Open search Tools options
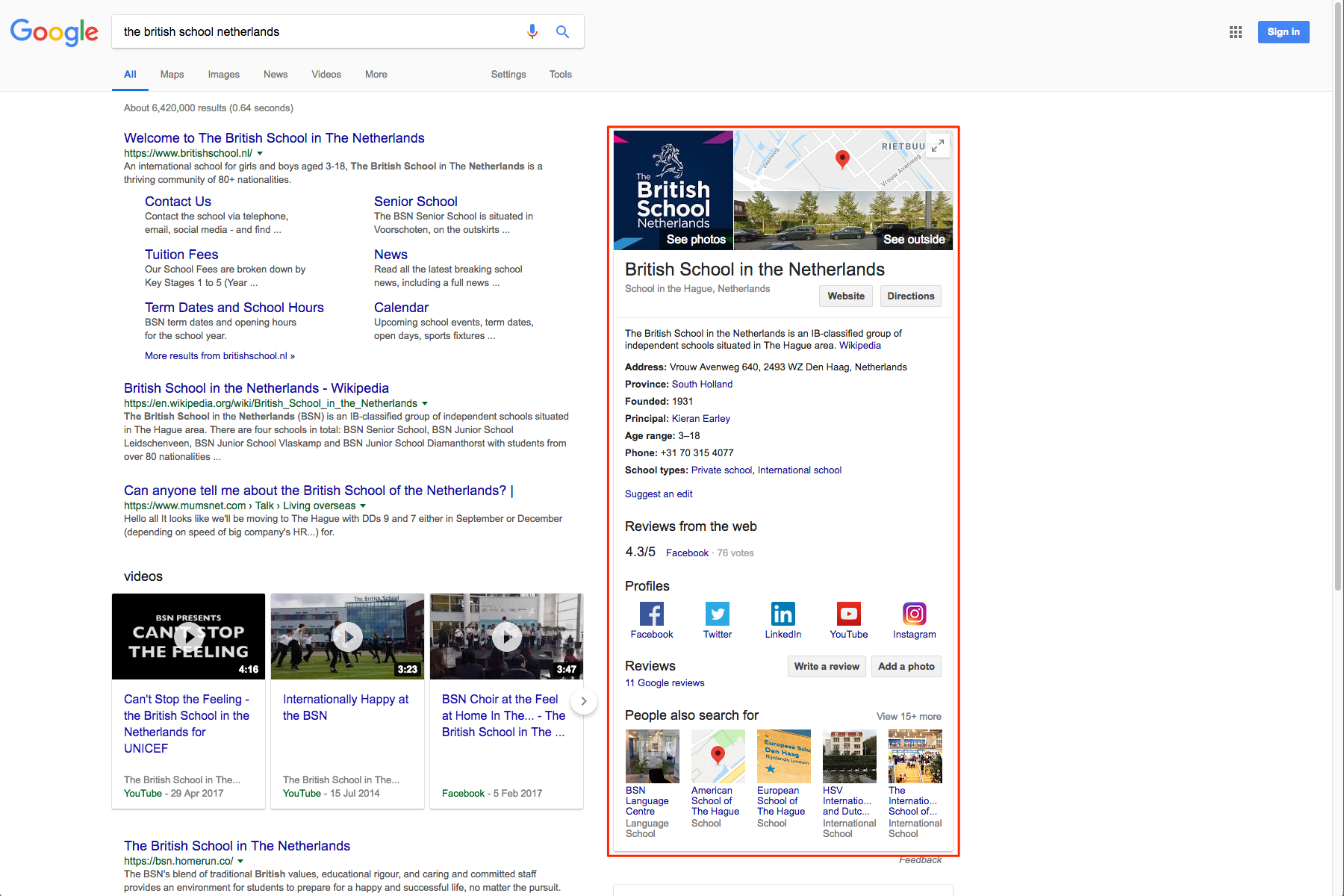Image resolution: width=1344 pixels, height=896 pixels. coord(561,75)
